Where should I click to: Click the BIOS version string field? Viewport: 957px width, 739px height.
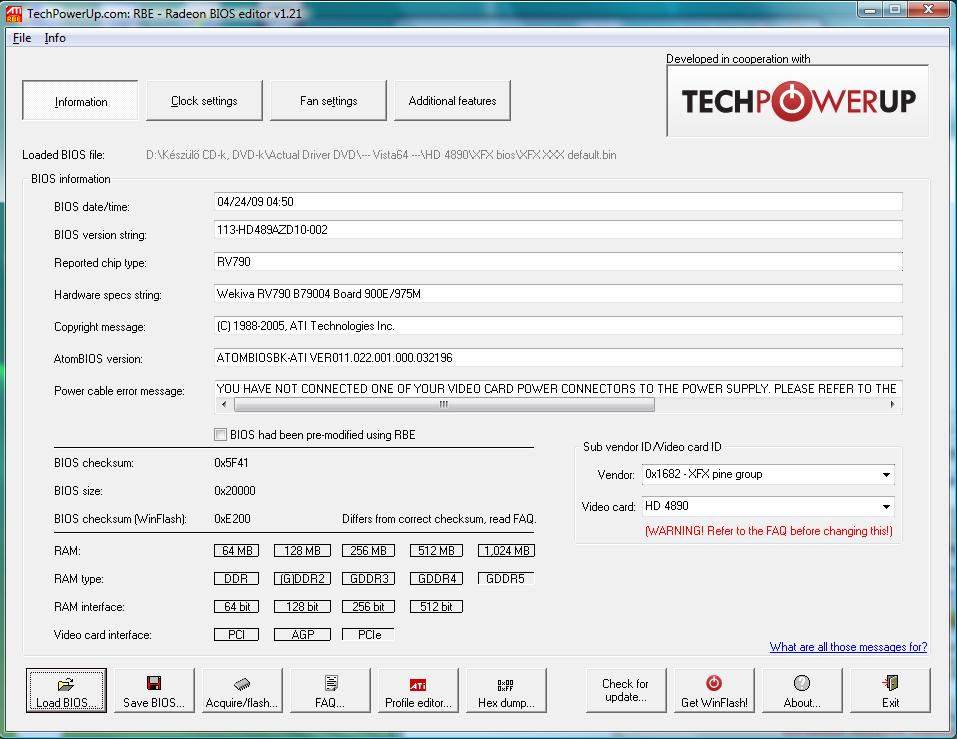(558, 230)
